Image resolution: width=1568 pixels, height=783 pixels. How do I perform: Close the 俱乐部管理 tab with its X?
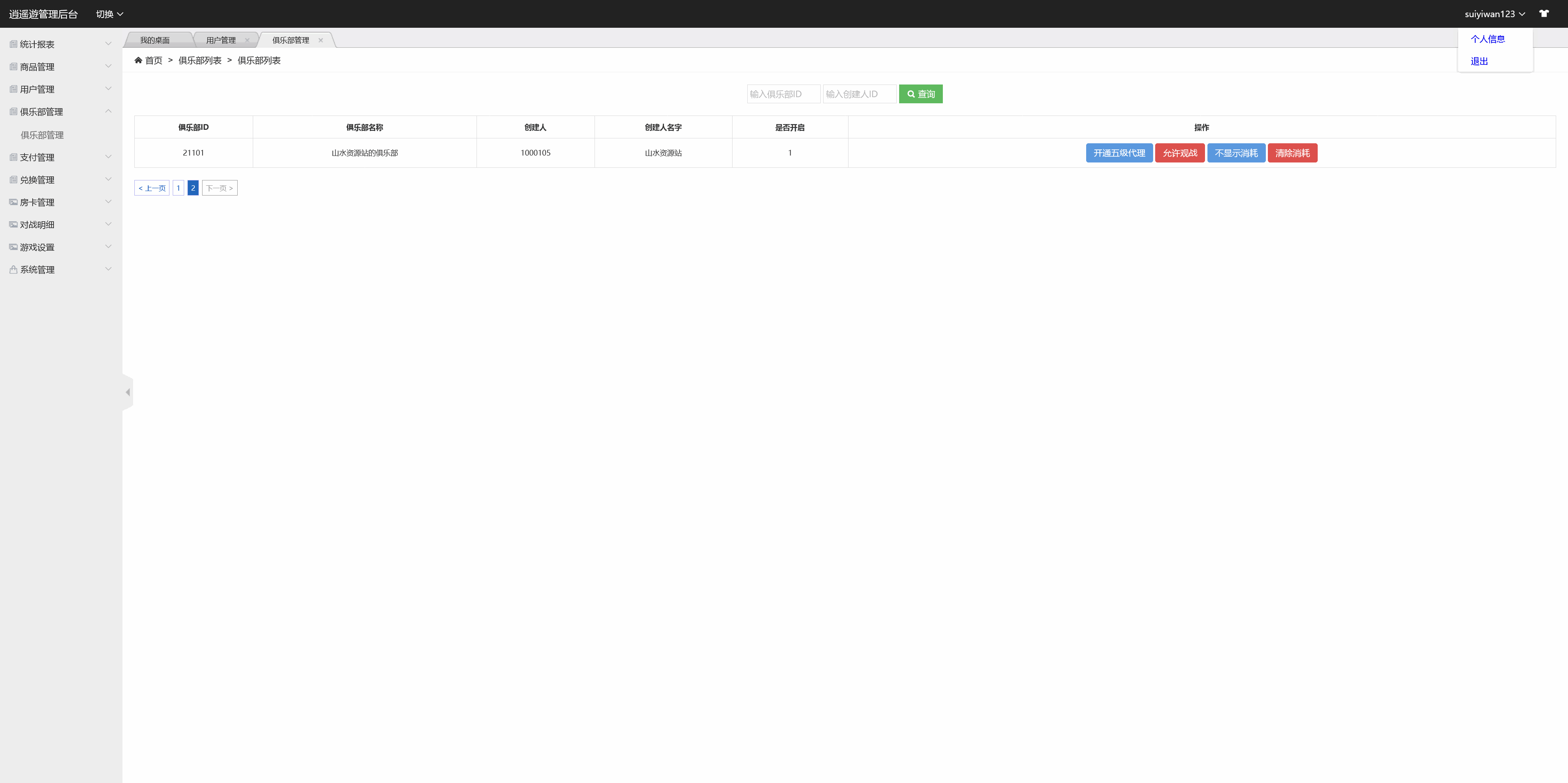pos(321,40)
